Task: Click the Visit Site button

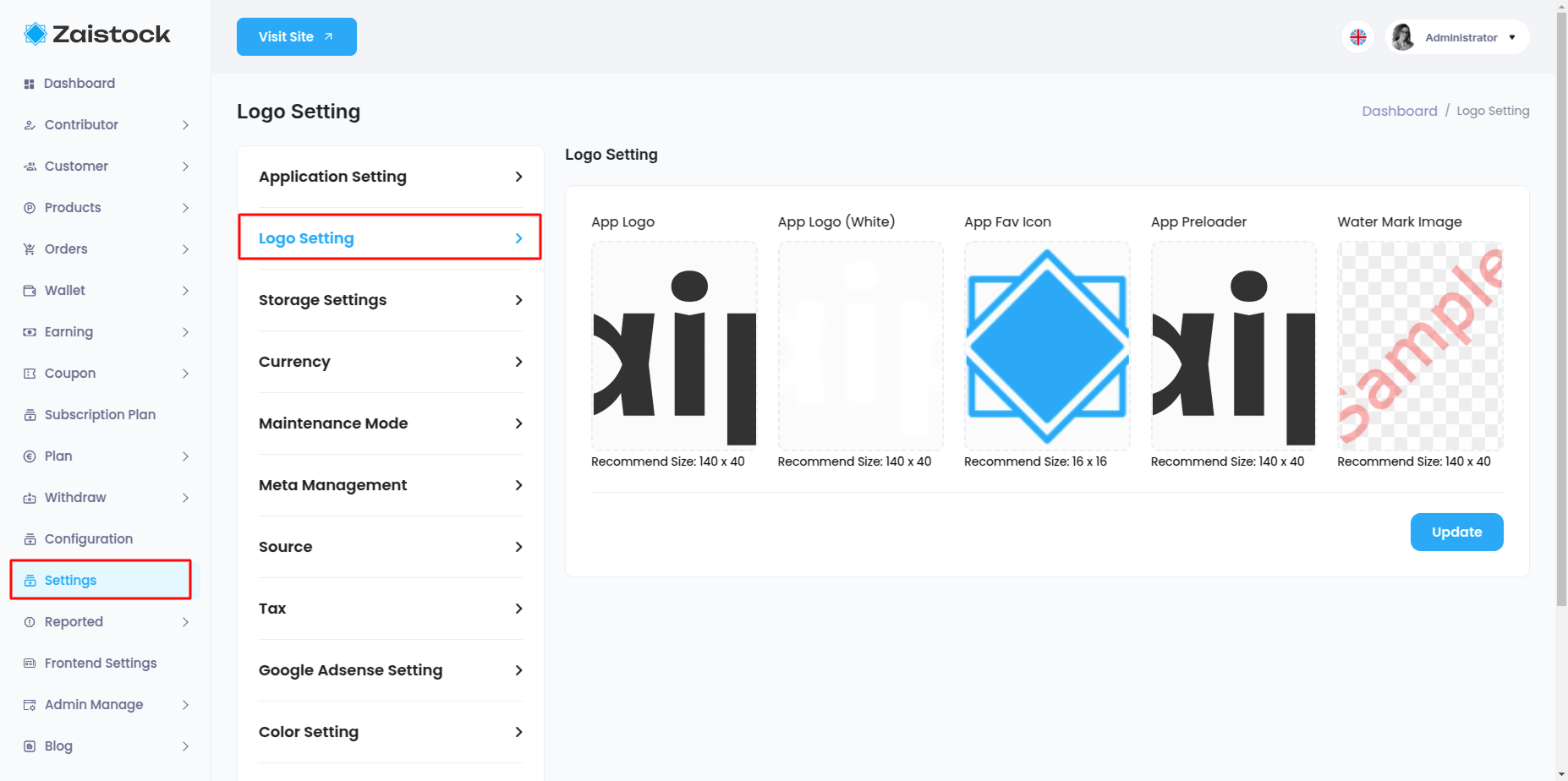Action: coord(297,37)
